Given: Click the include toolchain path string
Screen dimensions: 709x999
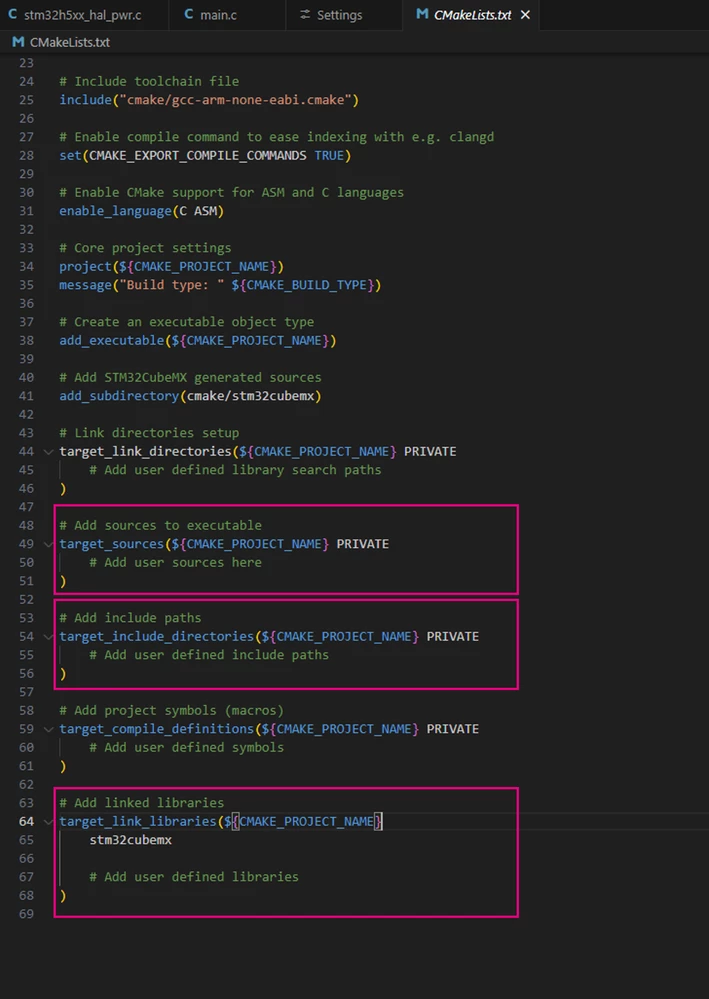Looking at the screenshot, I should click(x=236, y=100).
